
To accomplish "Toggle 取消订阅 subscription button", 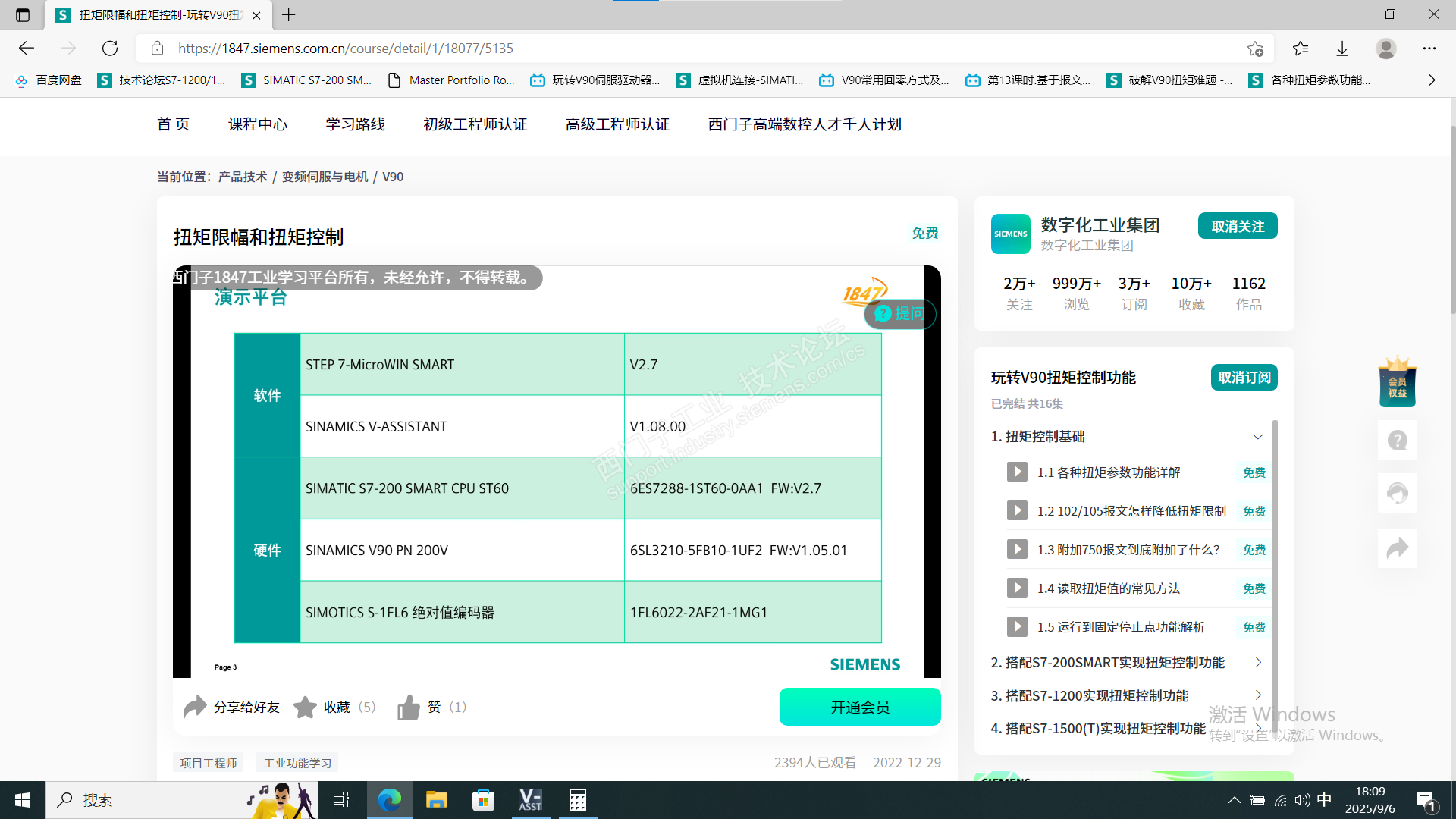I will pyautogui.click(x=1244, y=378).
